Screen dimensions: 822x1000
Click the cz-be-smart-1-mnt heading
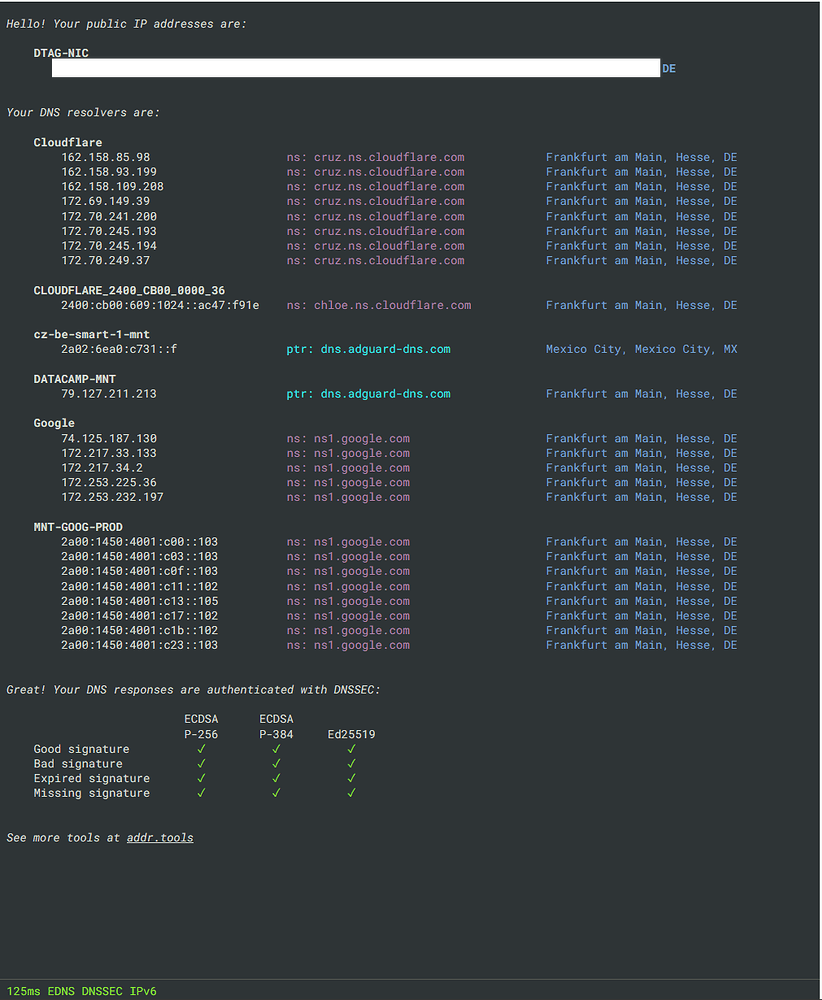tap(92, 334)
